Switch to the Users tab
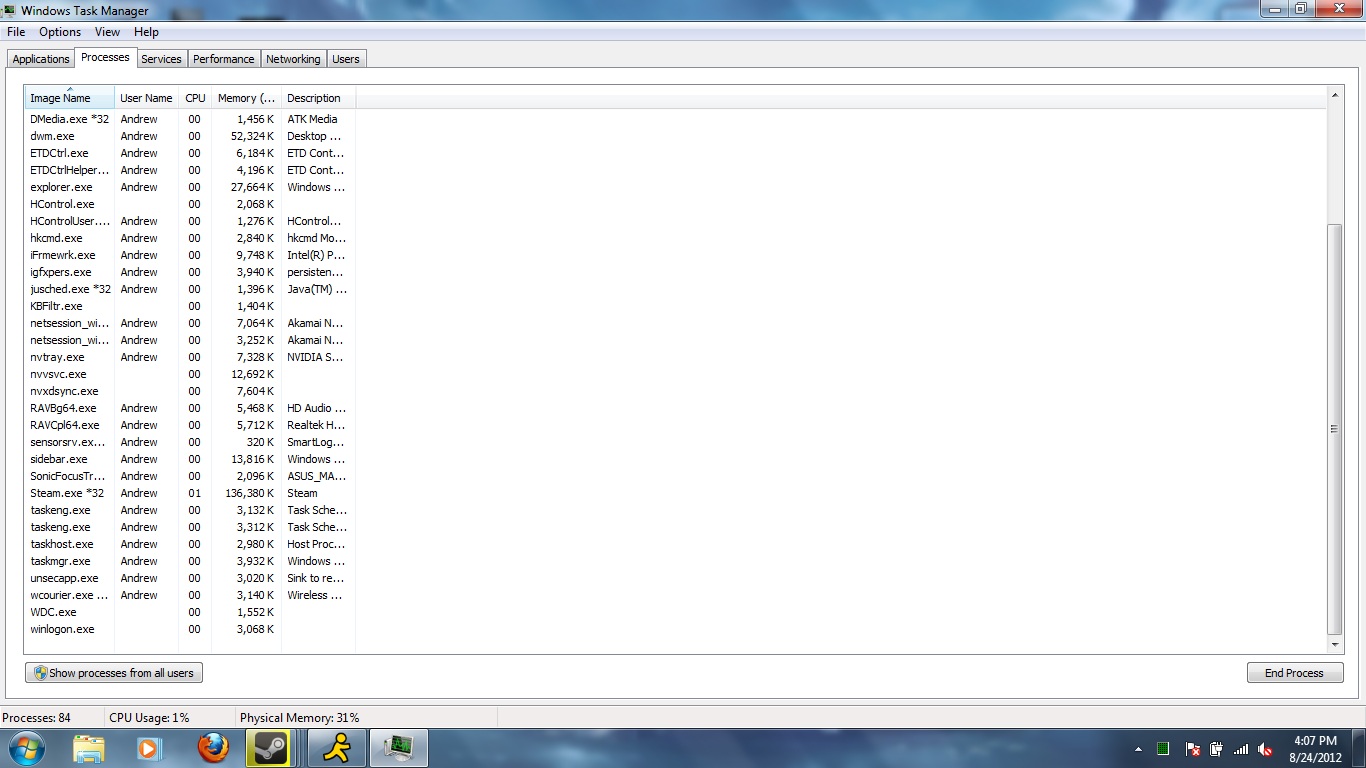This screenshot has height=768, width=1366. tap(346, 59)
